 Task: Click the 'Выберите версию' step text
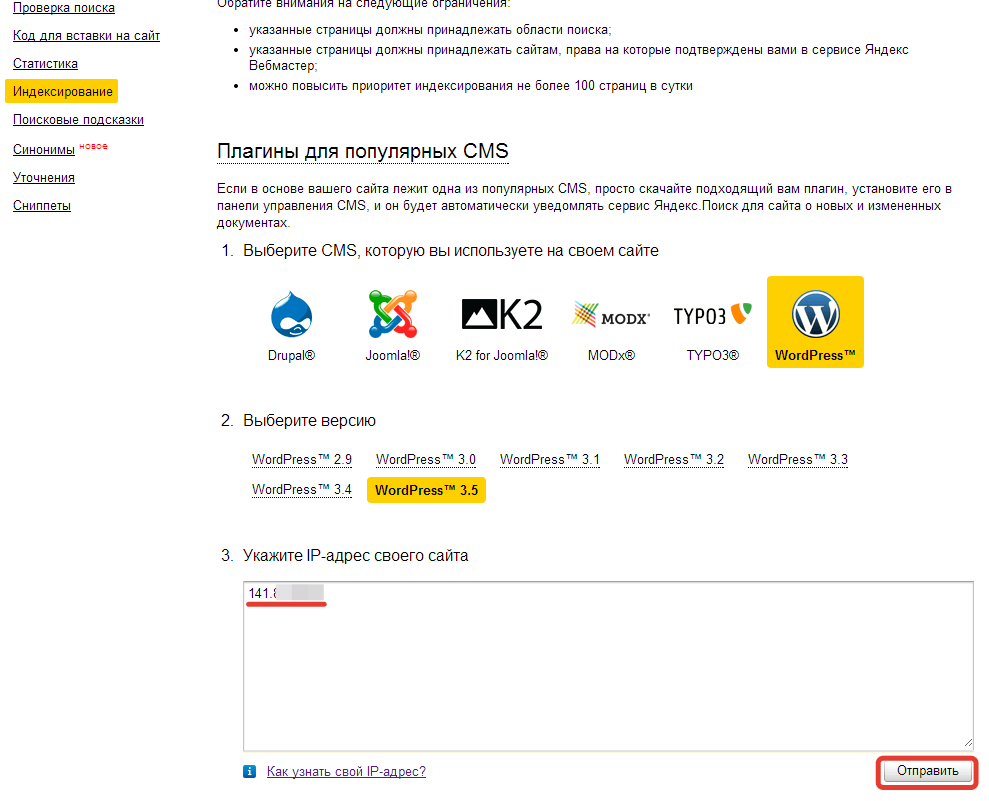(310, 421)
